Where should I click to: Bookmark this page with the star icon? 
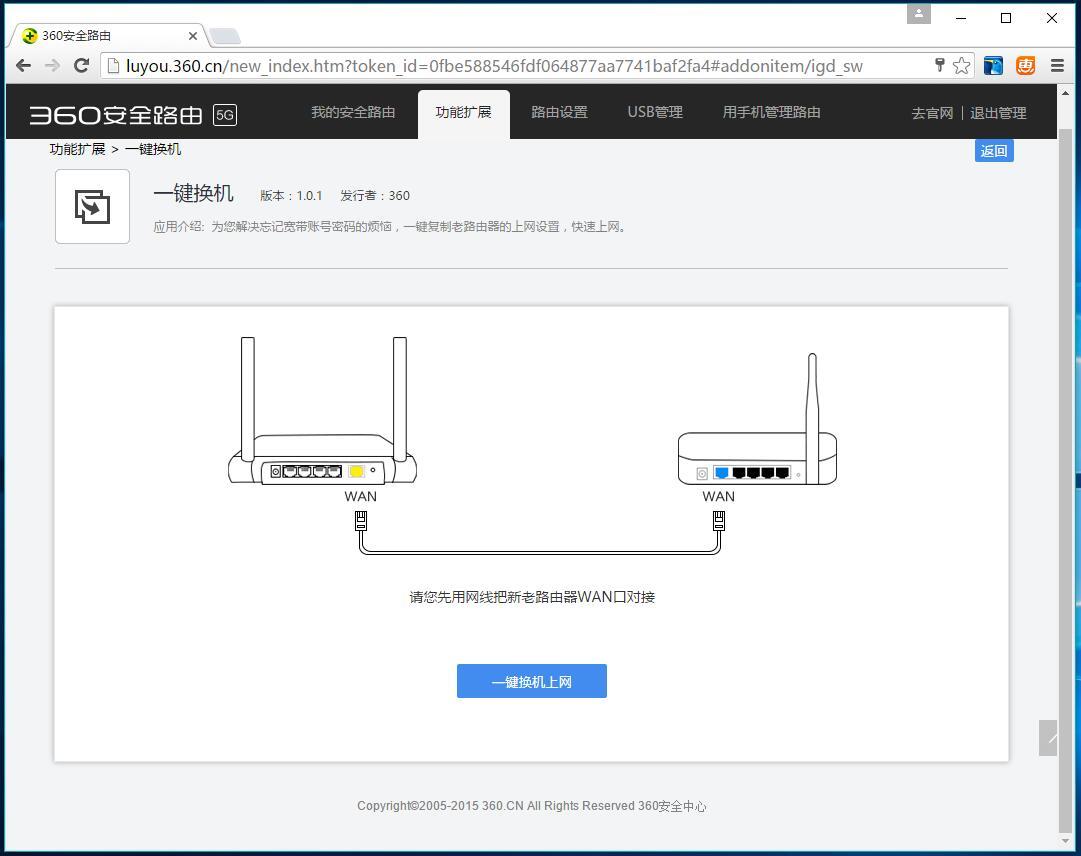961,65
